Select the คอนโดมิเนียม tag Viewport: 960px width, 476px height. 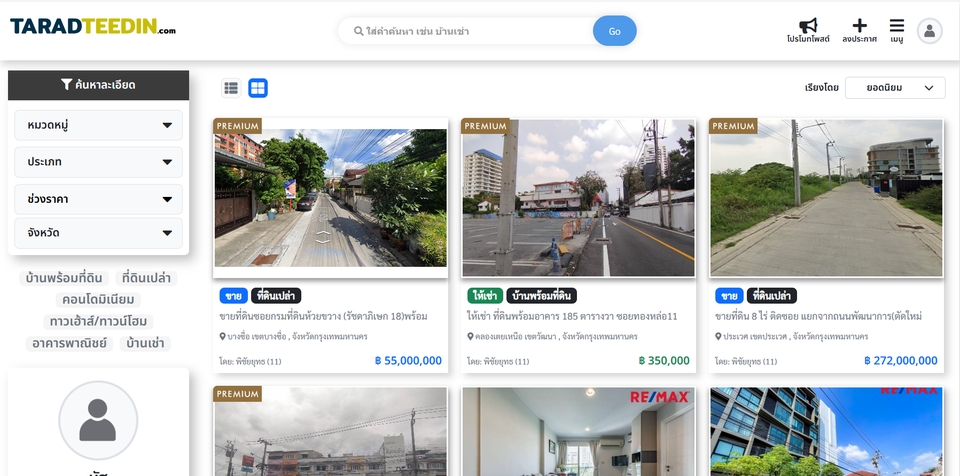click(99, 300)
